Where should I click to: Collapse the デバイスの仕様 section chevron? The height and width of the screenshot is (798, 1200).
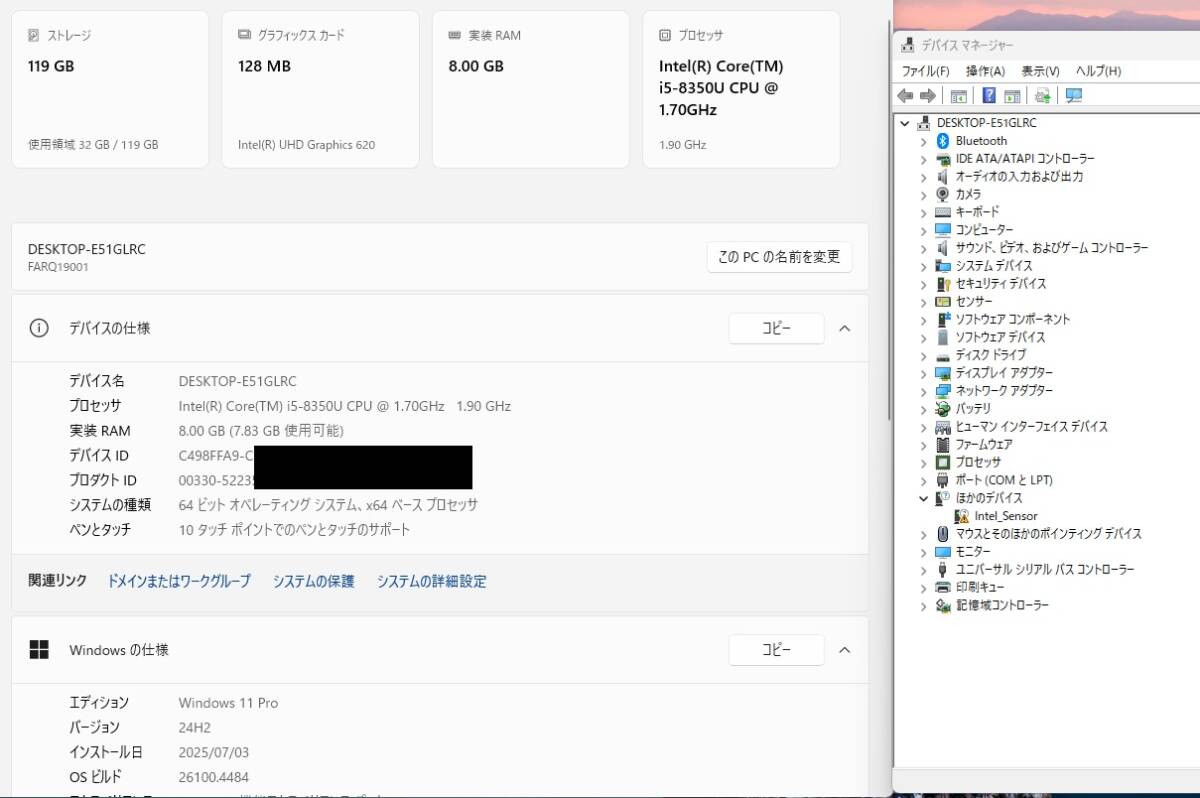pyautogui.click(x=845, y=328)
